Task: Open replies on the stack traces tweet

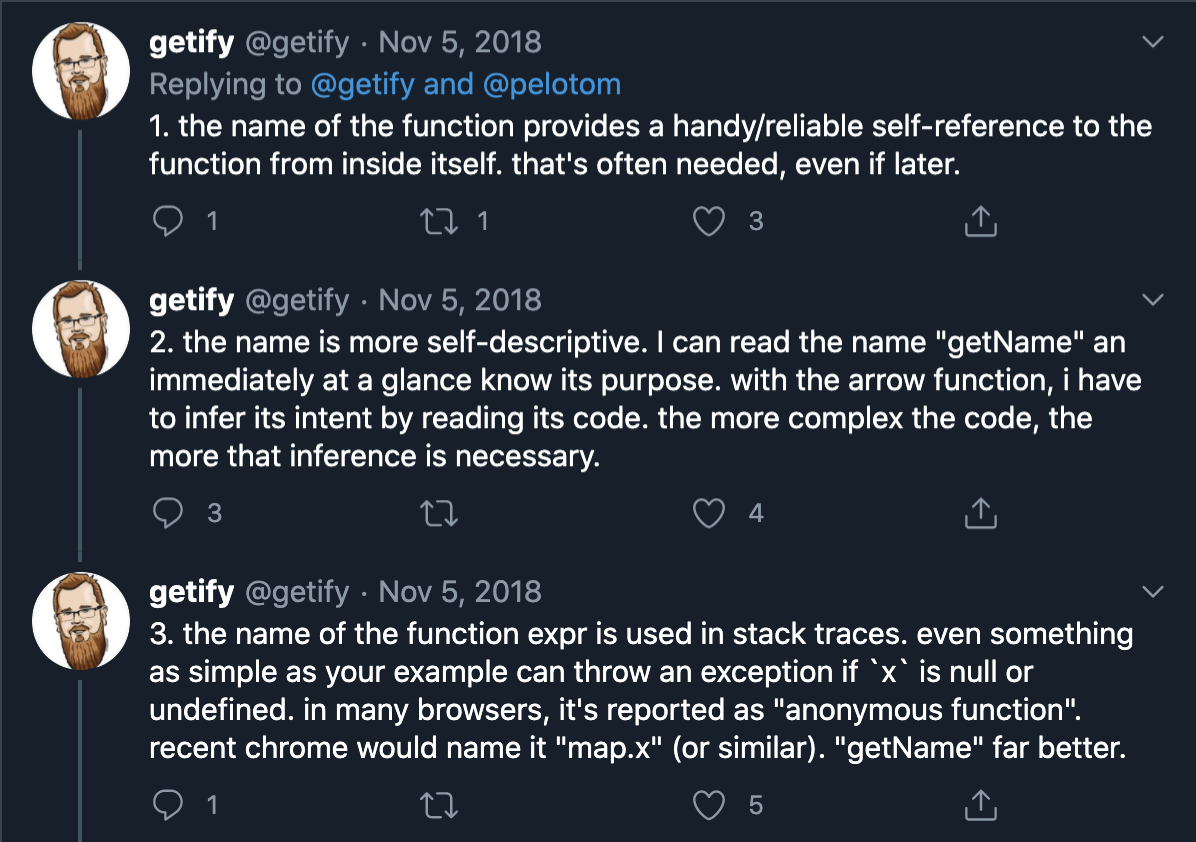Action: 170,805
